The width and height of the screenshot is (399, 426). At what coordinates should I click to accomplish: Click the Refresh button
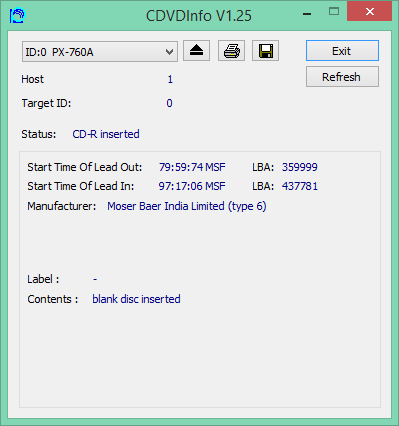(x=342, y=77)
